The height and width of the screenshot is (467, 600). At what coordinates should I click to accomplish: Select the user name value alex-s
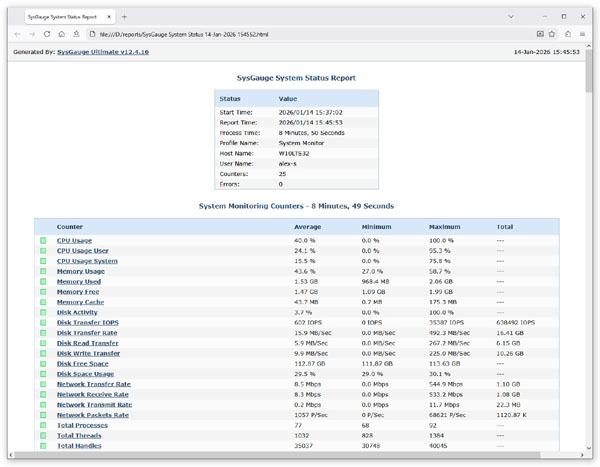click(287, 164)
